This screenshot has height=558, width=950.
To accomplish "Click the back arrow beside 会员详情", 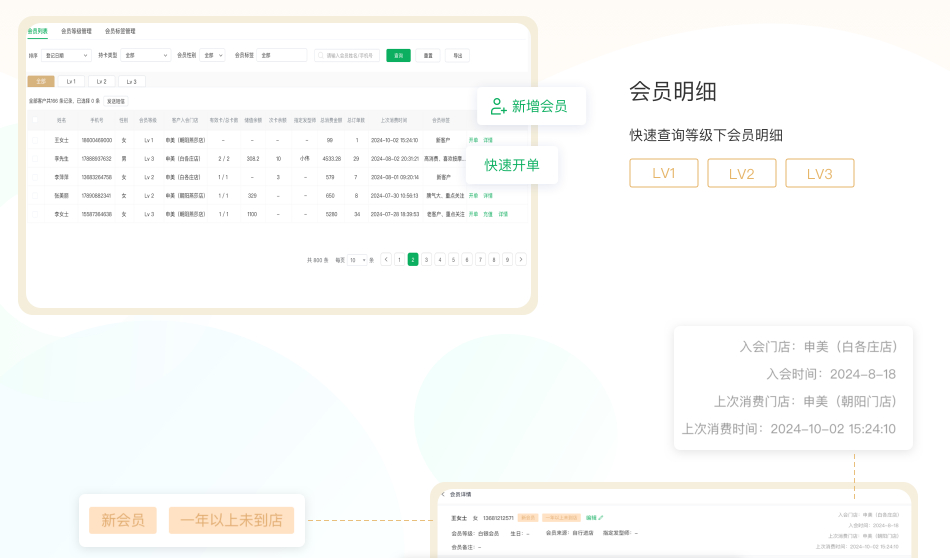I will coord(443,494).
